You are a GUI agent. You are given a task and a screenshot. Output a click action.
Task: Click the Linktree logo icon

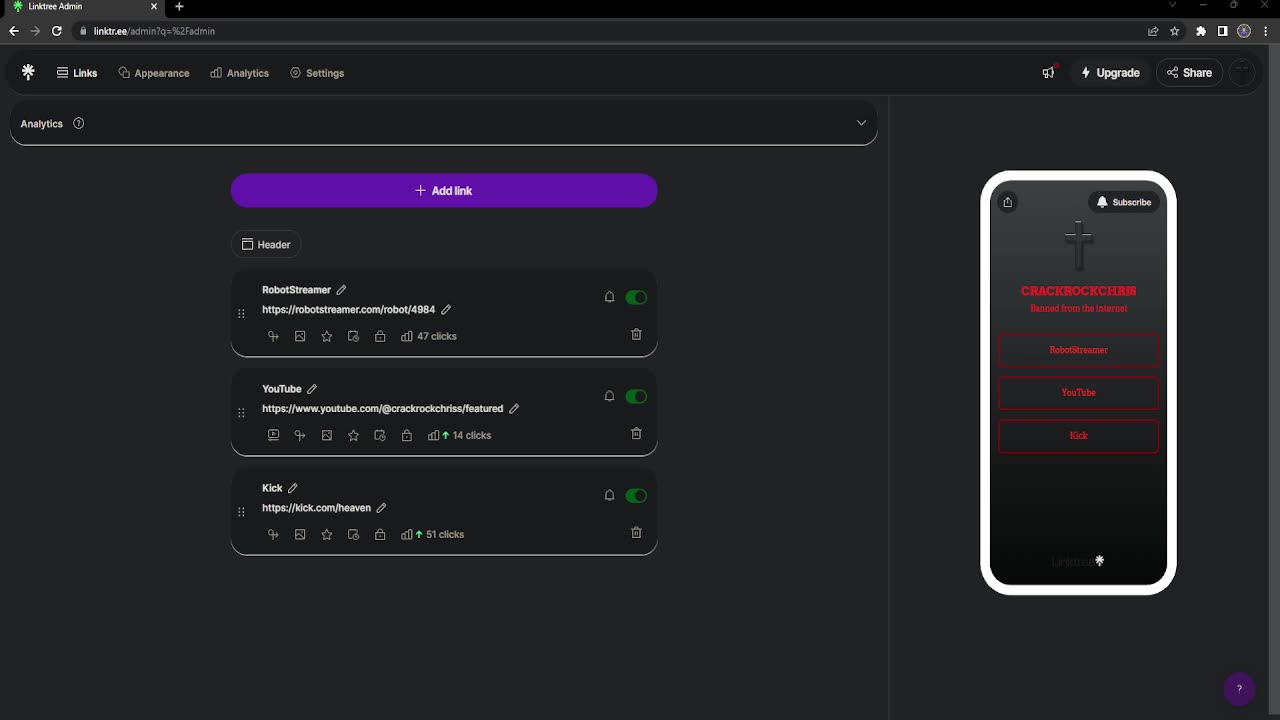[x=28, y=72]
